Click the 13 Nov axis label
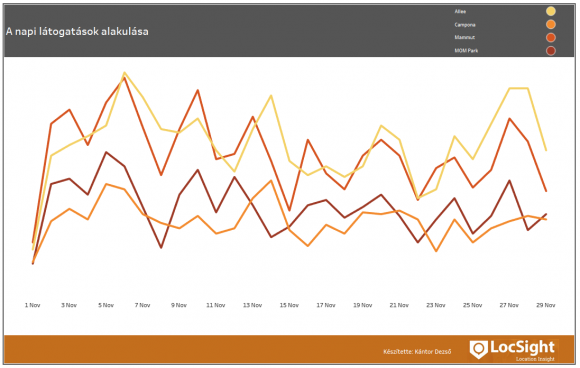580x368 pixels. tap(252, 305)
